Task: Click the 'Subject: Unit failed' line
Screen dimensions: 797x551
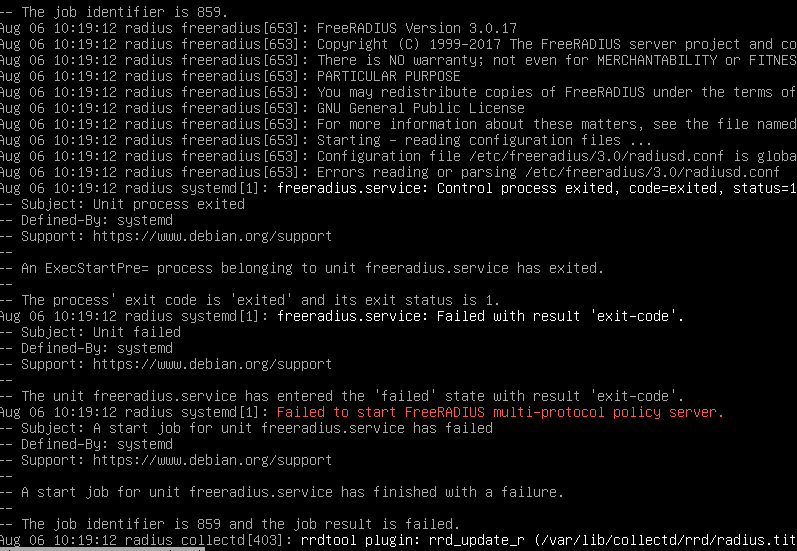Action: coord(101,332)
